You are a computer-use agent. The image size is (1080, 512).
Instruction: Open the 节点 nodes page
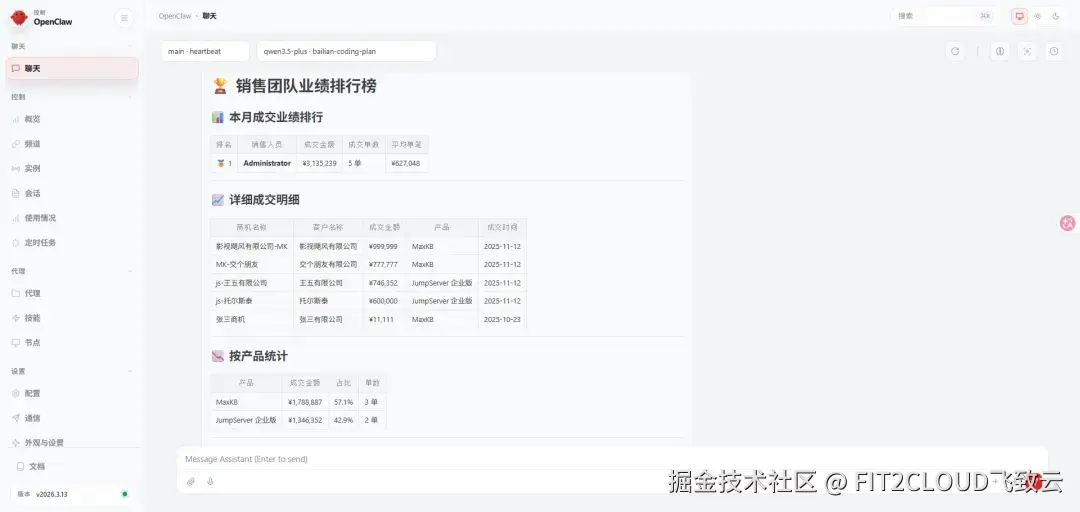coord(72,342)
